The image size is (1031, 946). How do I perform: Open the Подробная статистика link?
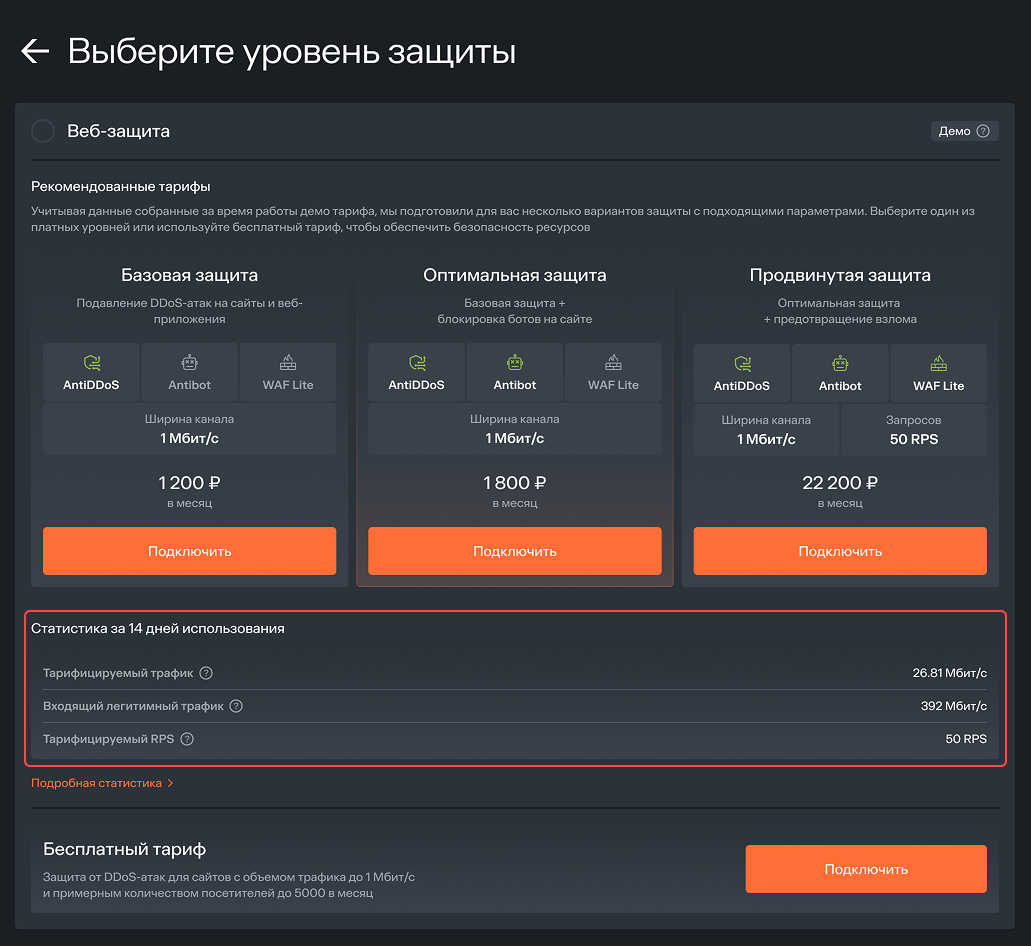point(102,783)
